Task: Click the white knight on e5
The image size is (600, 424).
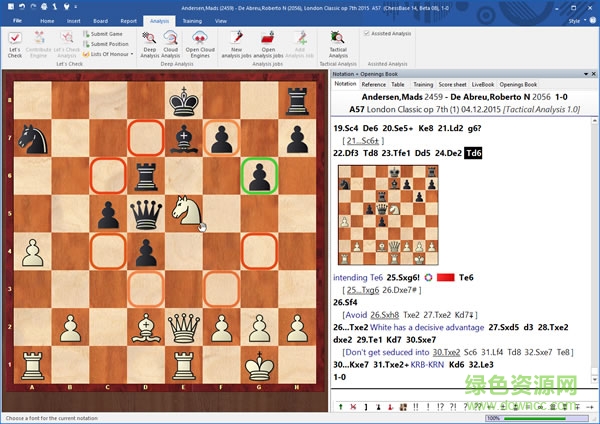Action: click(186, 212)
